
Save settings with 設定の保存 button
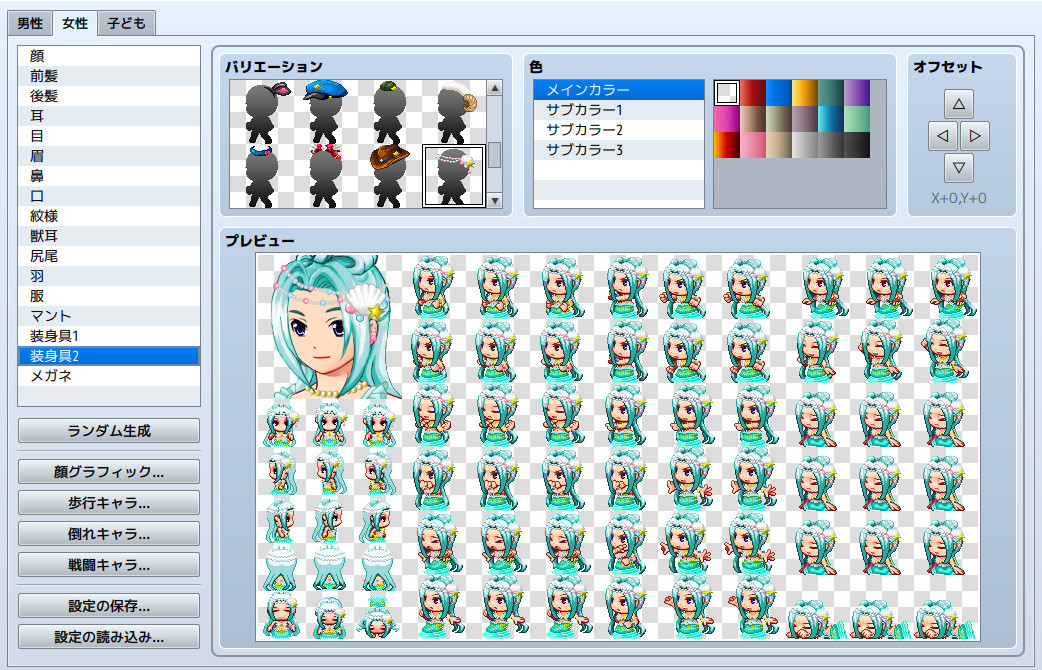(x=108, y=605)
